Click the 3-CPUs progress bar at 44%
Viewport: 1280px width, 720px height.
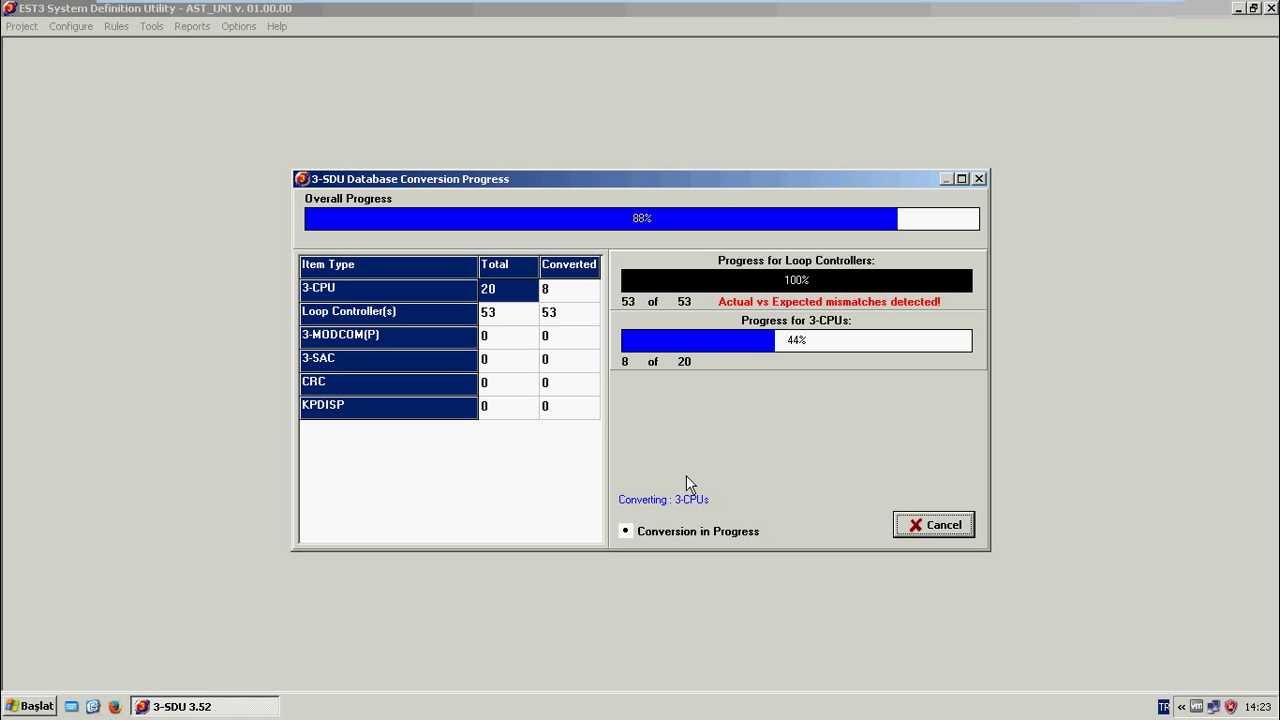[x=796, y=341]
